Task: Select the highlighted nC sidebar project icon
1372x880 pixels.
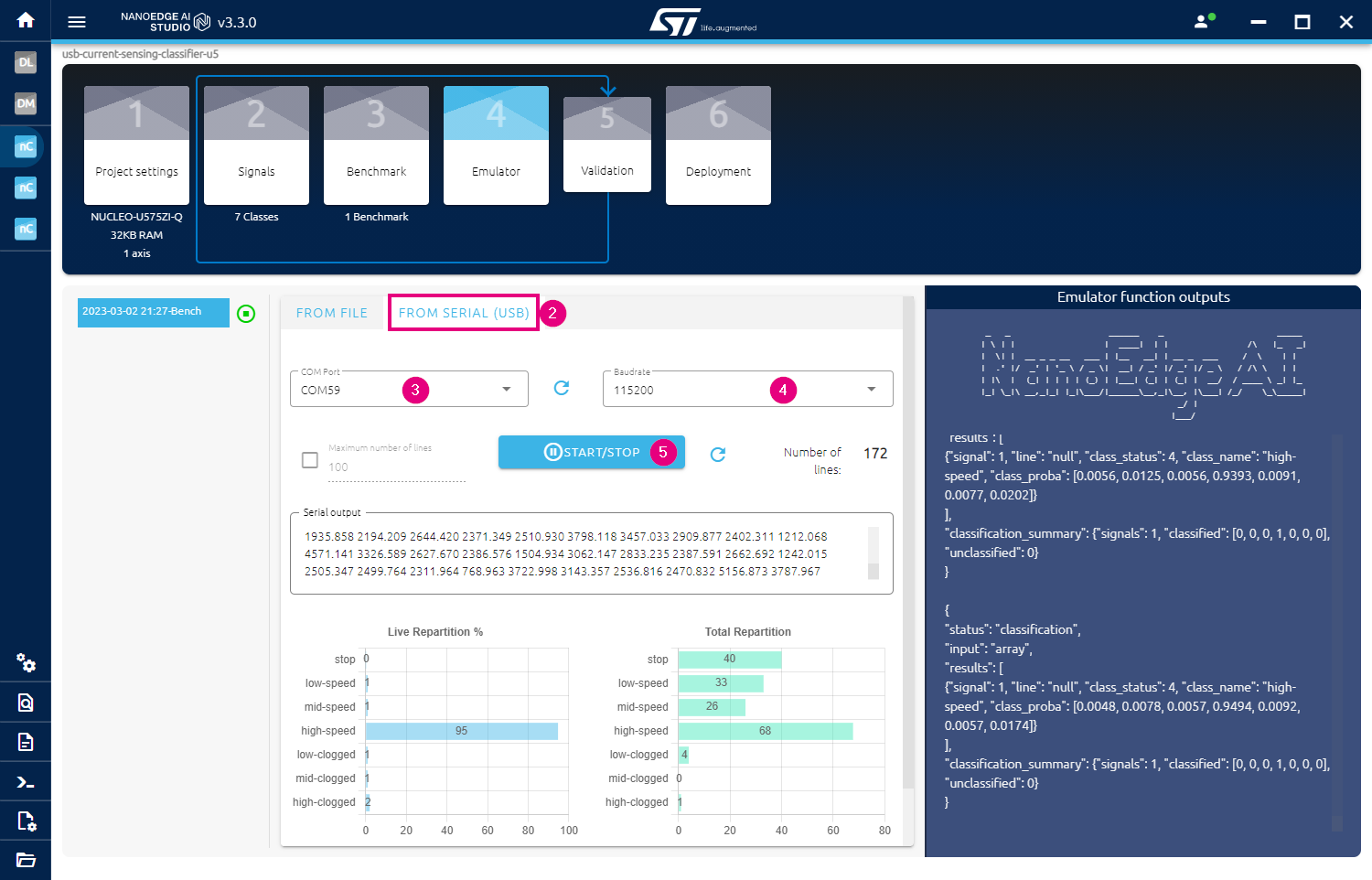Action: (x=26, y=146)
